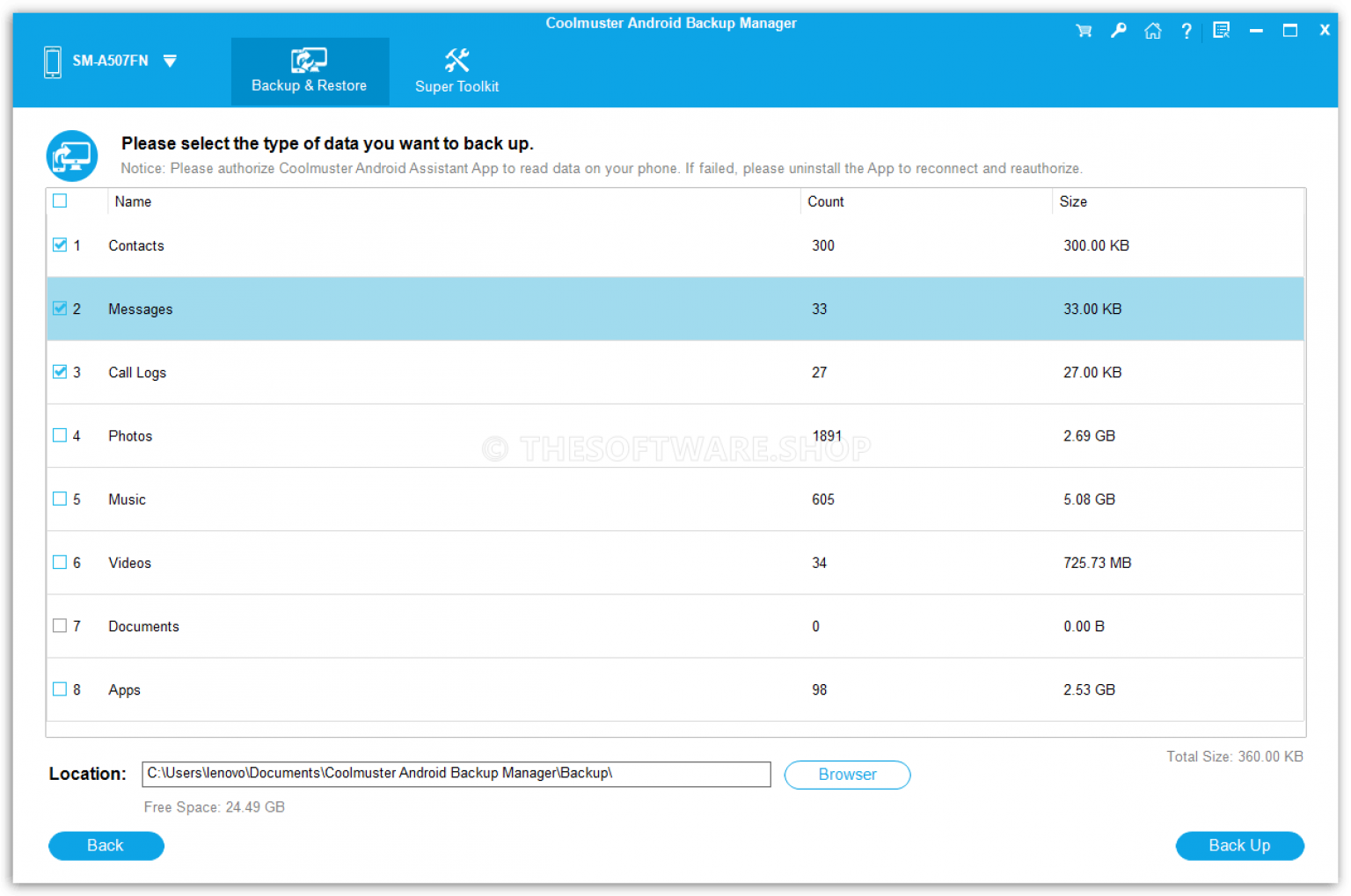The width and height of the screenshot is (1351, 896).
Task: Click inside the backup location path field
Action: [x=456, y=774]
